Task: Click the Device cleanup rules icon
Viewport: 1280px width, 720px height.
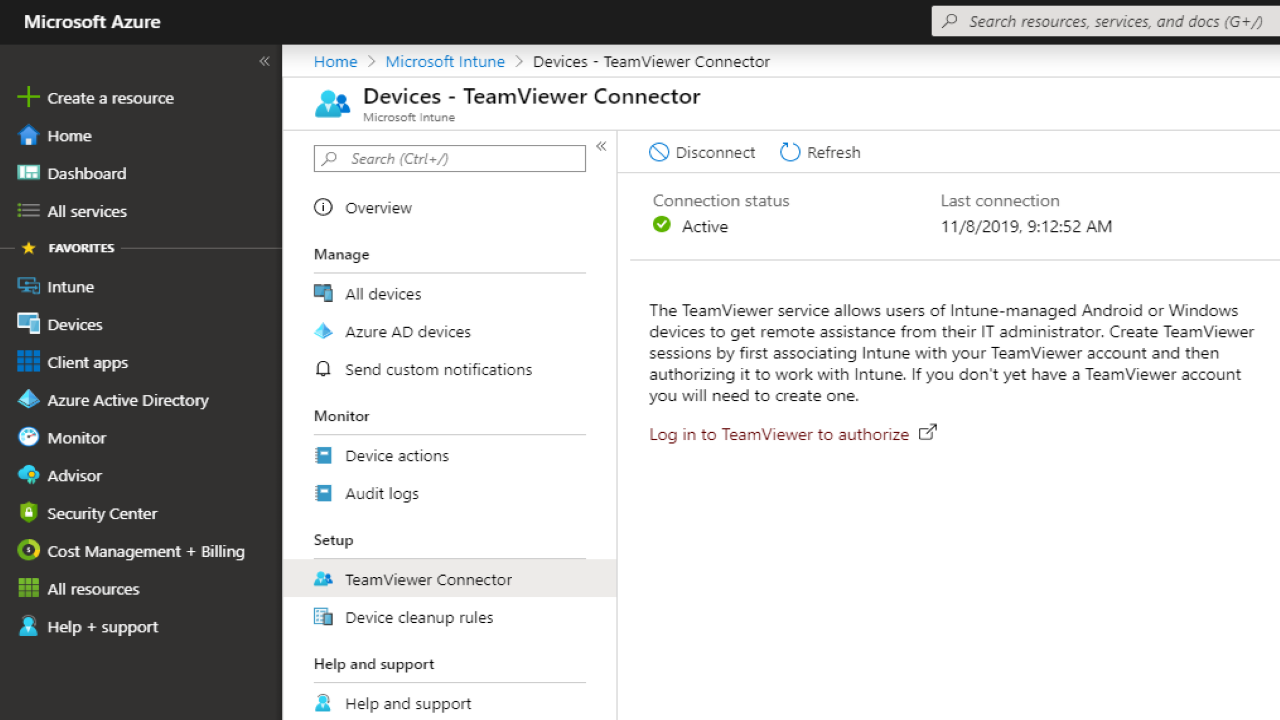Action: pos(323,617)
